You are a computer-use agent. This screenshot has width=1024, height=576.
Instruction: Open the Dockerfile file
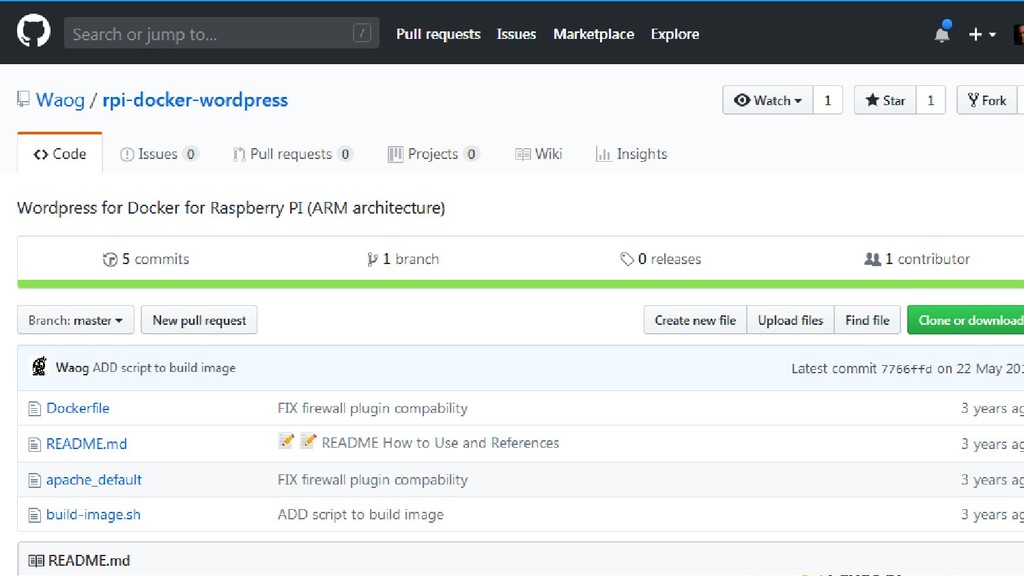click(78, 408)
